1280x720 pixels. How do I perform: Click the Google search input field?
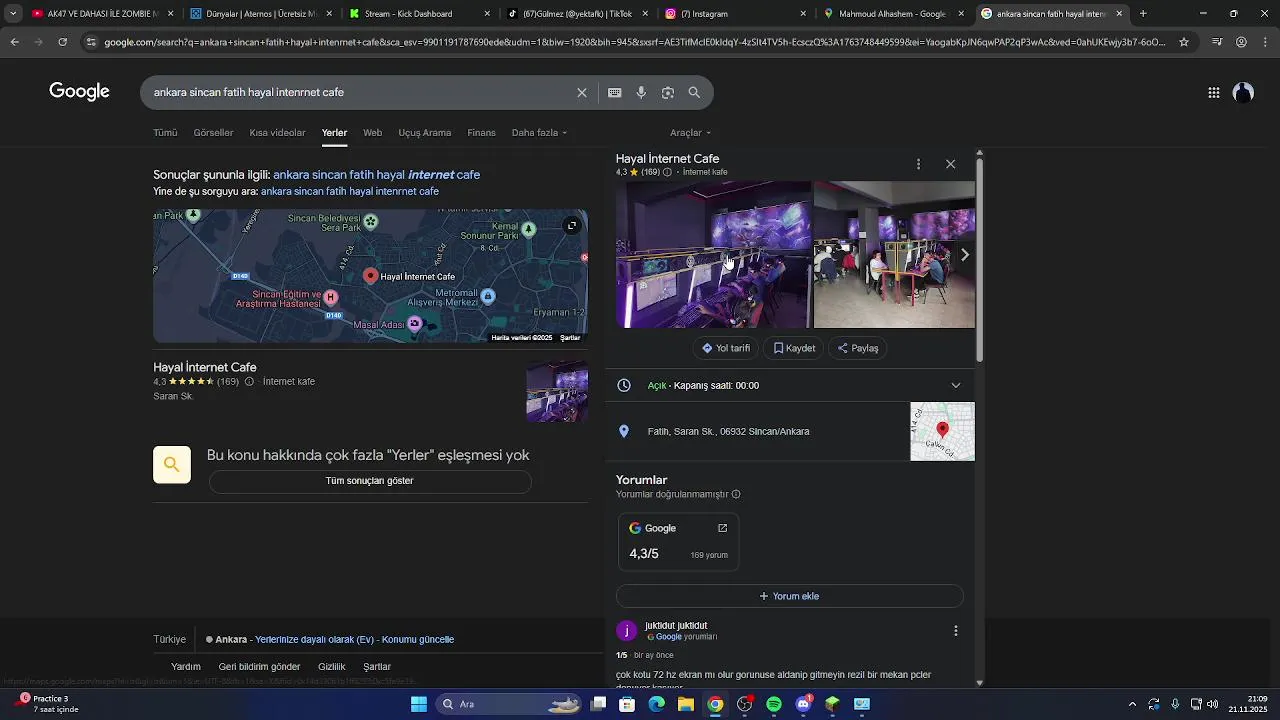pos(360,93)
